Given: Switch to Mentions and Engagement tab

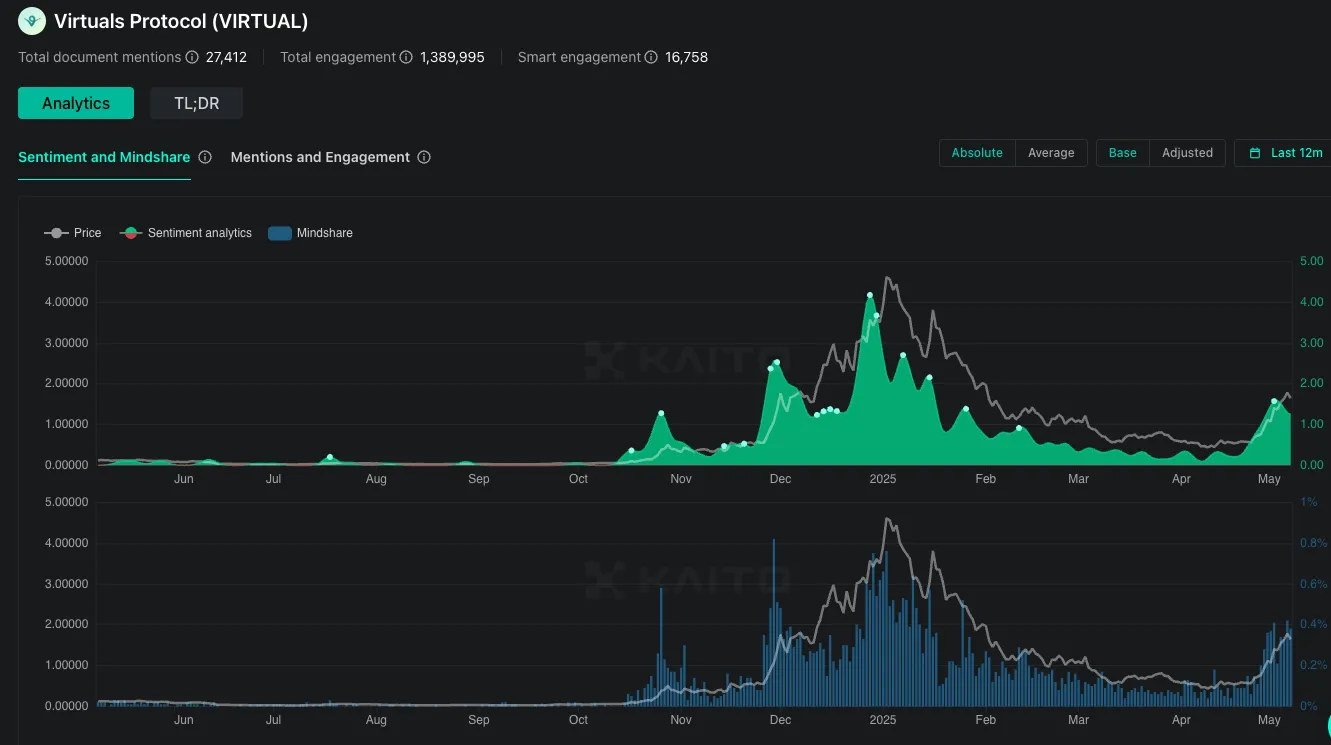Looking at the screenshot, I should click(x=320, y=157).
